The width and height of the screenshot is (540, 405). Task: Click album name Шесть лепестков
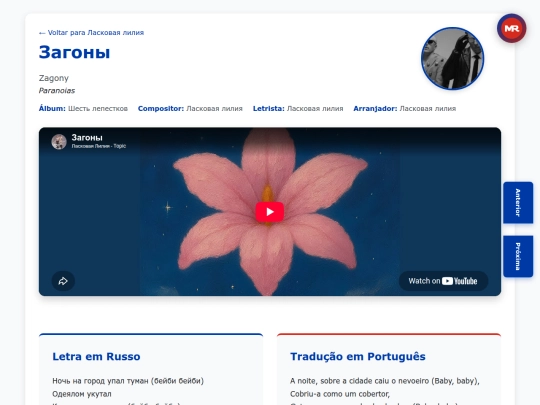[x=98, y=108]
